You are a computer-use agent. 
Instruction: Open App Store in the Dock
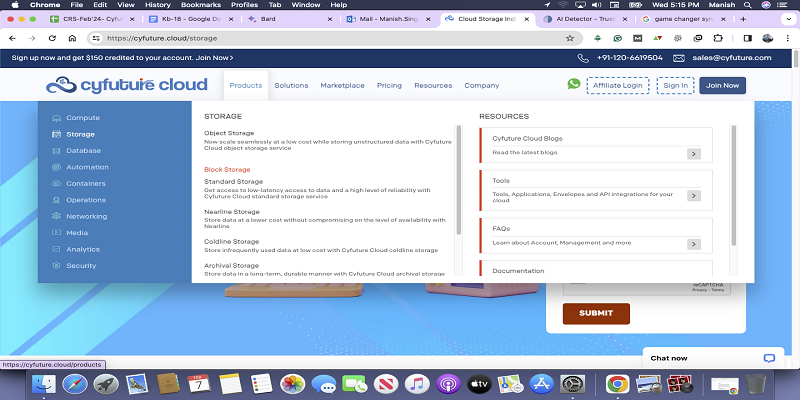tap(541, 384)
